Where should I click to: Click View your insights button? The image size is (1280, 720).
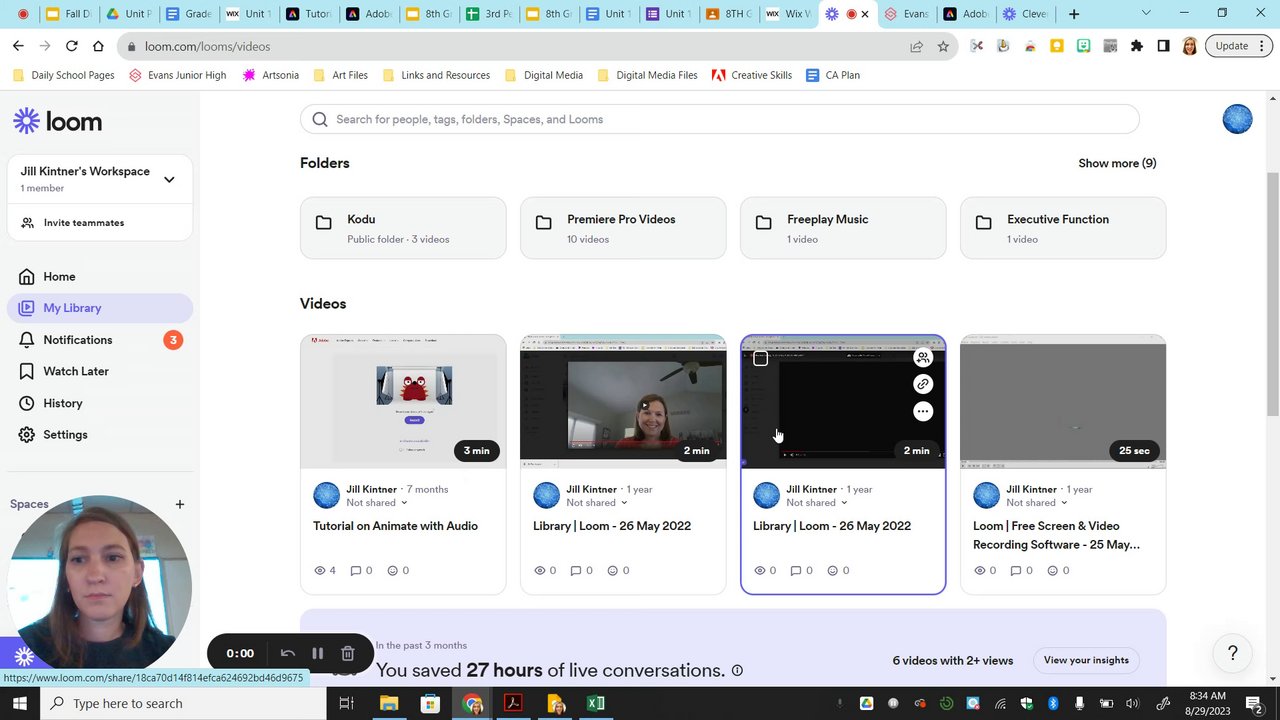1086,660
